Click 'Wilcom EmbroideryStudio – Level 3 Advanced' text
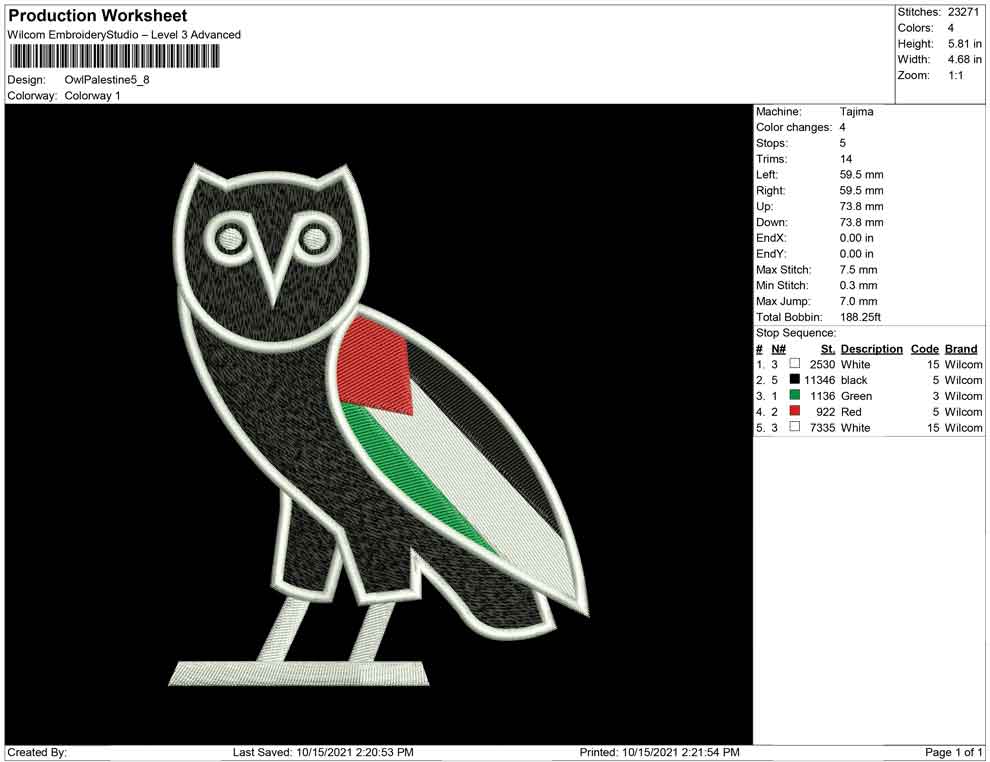The width and height of the screenshot is (990, 762). tap(124, 35)
